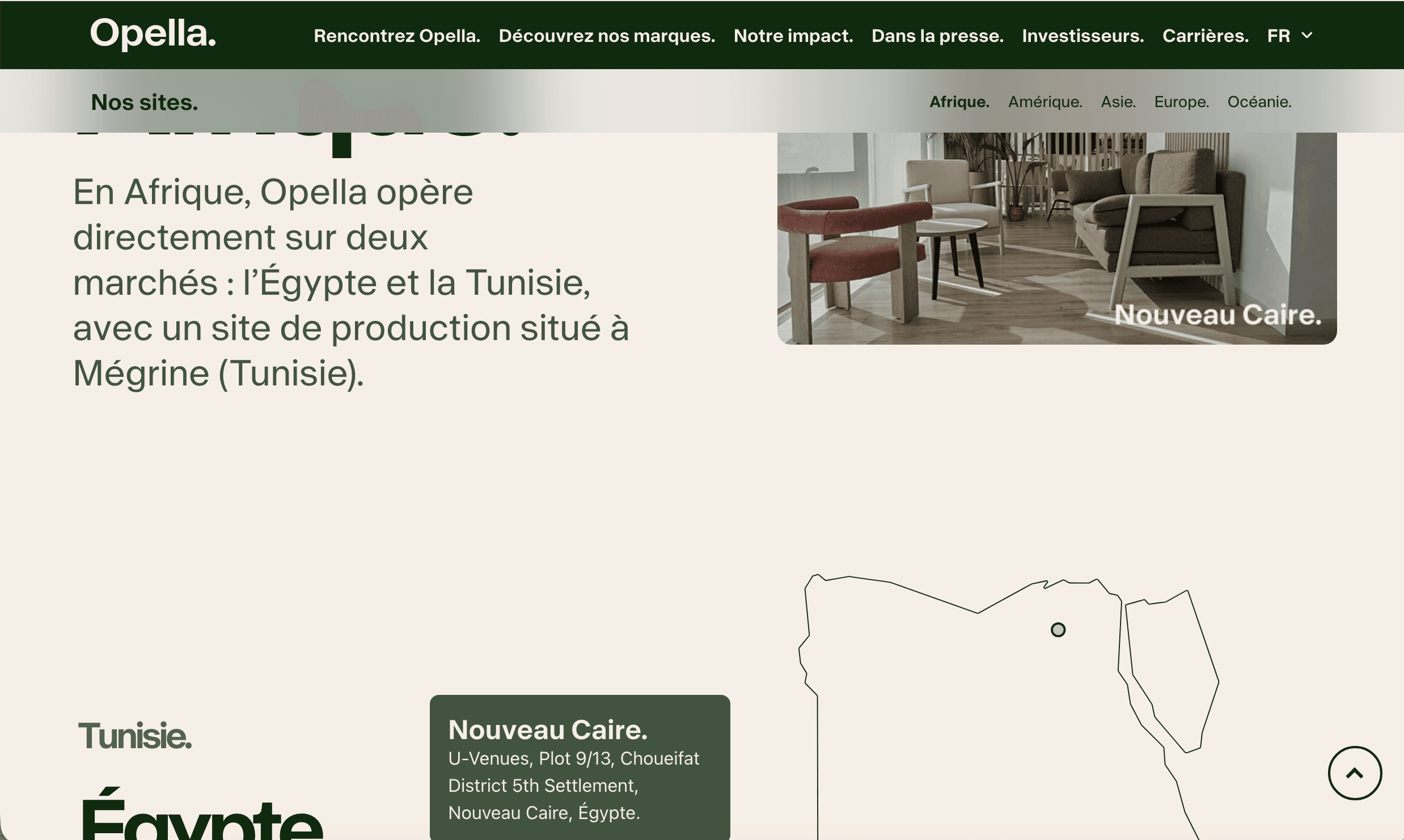Switch to Amérique region tab
Screen dimensions: 1404x840
1044,102
